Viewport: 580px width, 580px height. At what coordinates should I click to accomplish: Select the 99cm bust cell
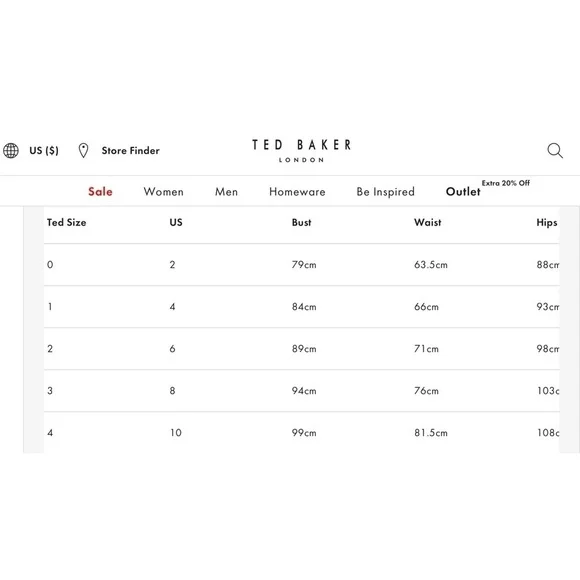point(304,432)
